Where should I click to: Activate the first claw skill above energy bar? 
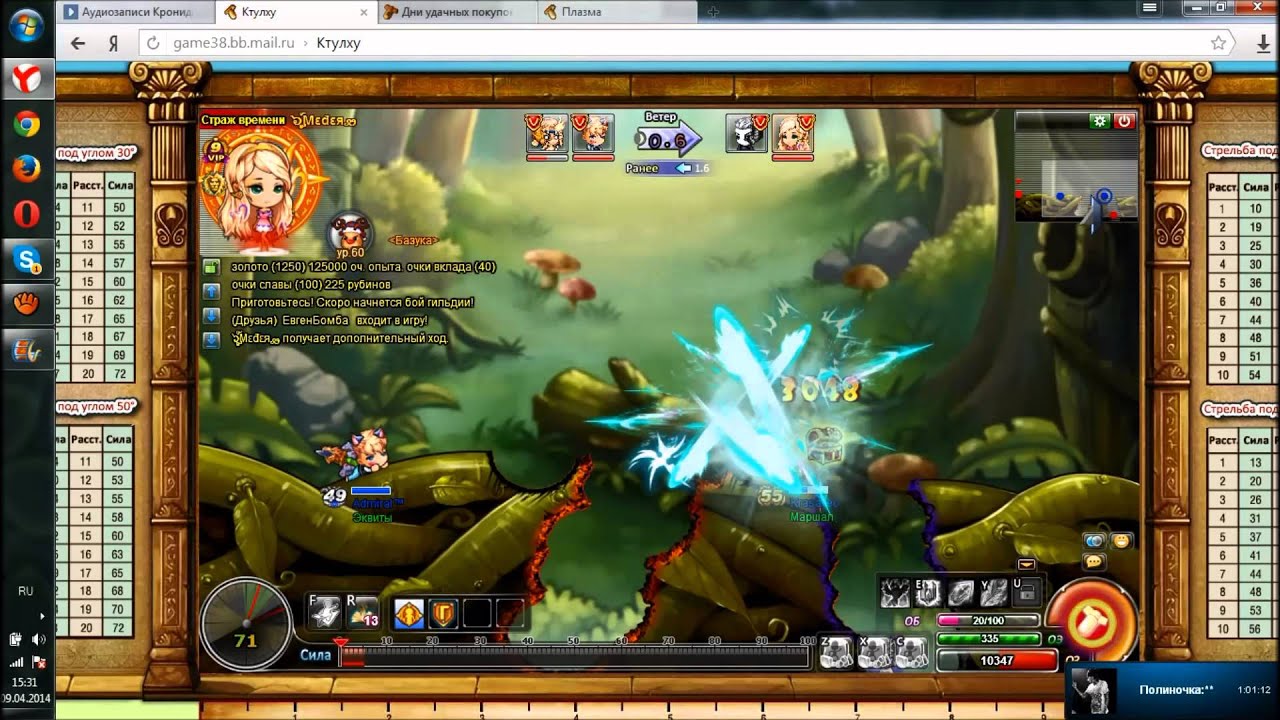895,593
